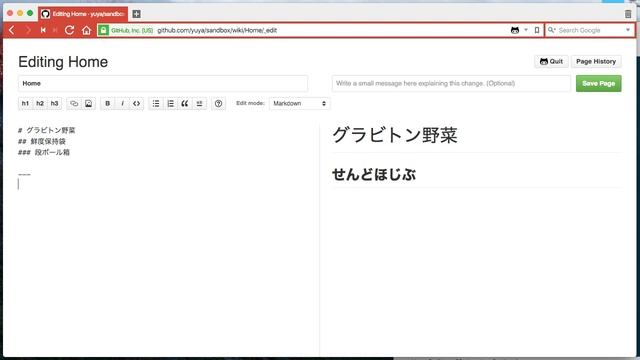Screen dimensions: 640x360
Task: Insert an h2 heading
Action: pos(40,104)
